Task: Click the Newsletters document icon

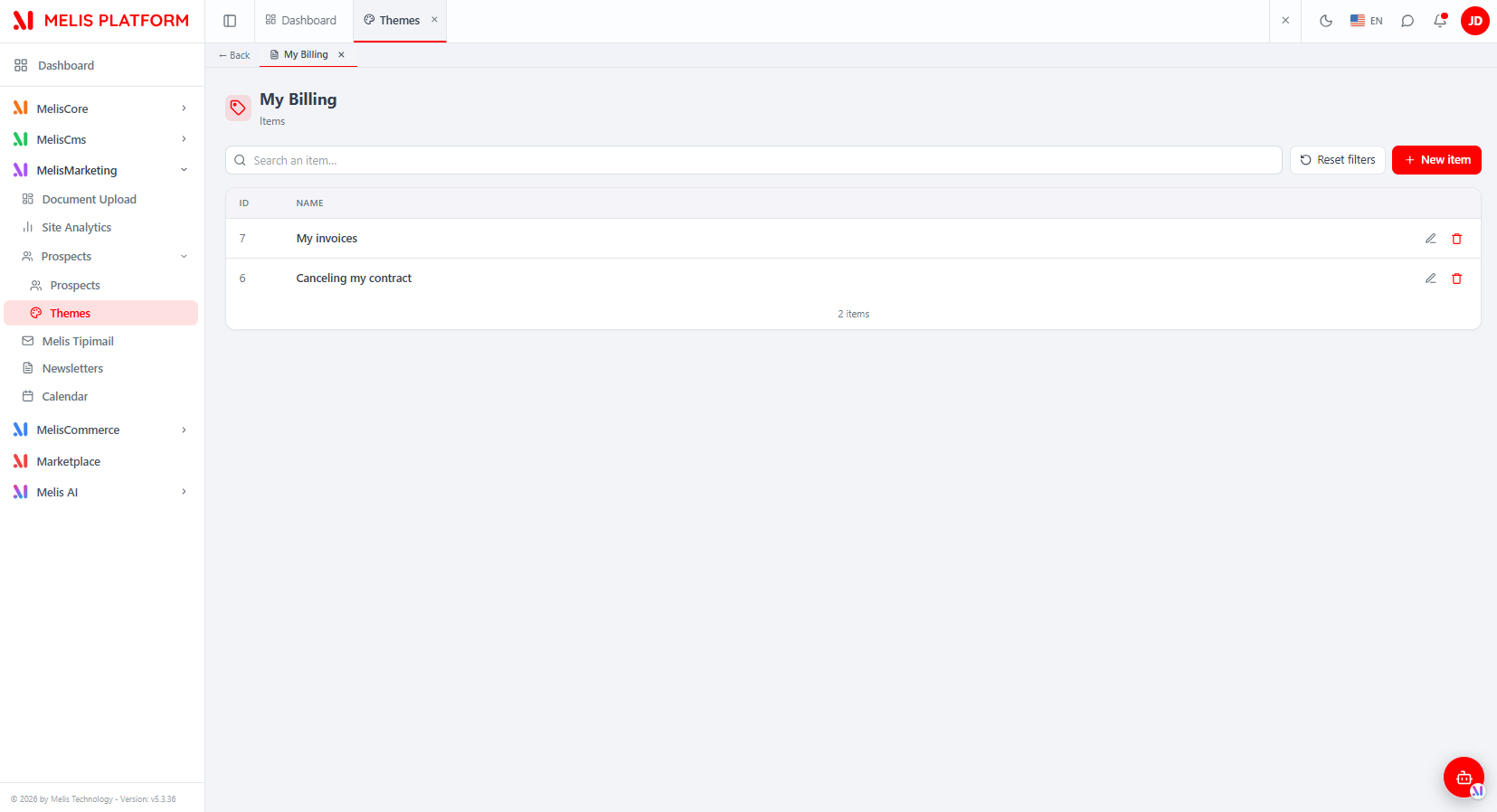Action: pyautogui.click(x=28, y=368)
